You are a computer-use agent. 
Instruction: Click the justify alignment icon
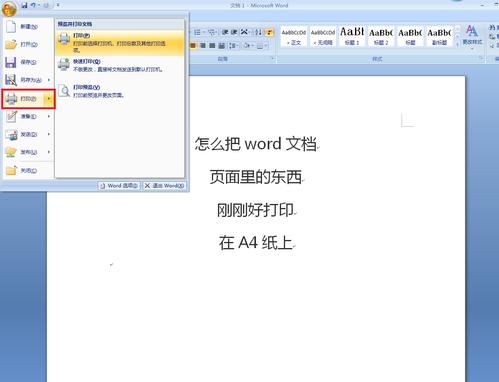pos(212,46)
